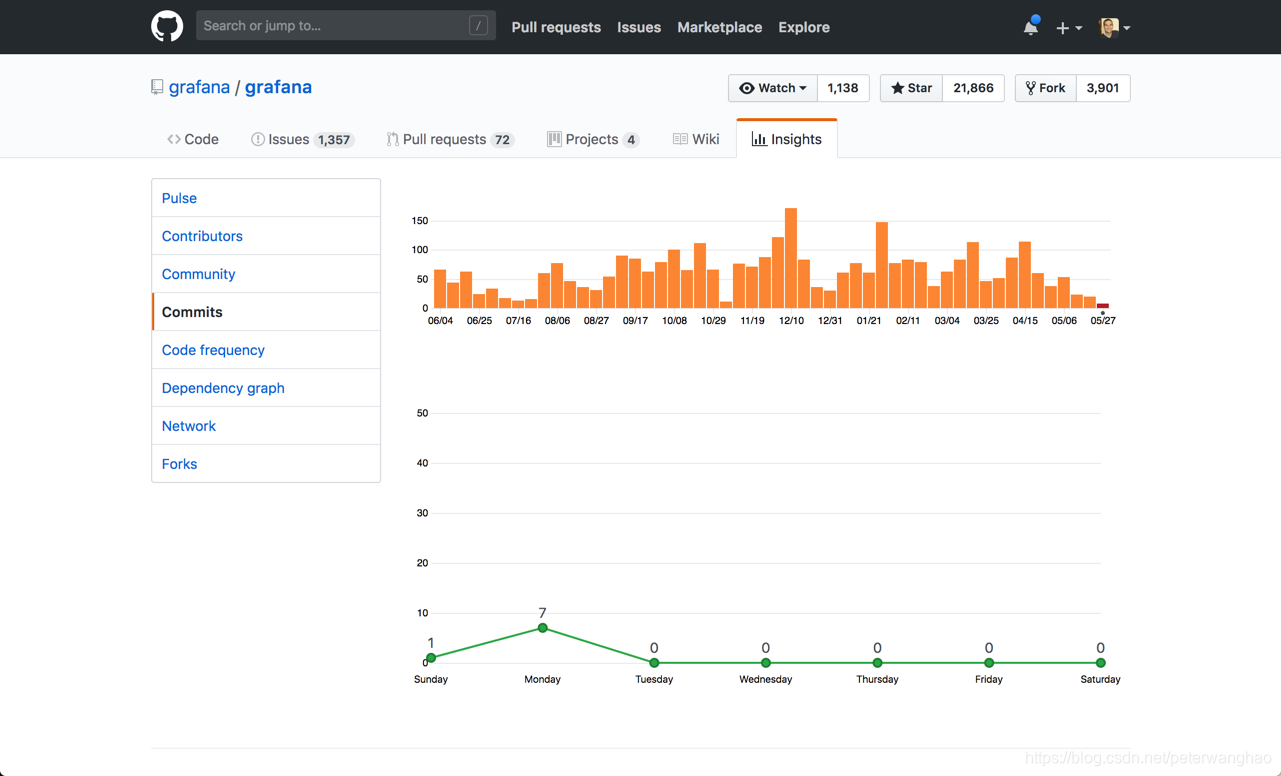Click the code brackets icon on Code tab
Screen dimensions: 1281x776
pos(175,139)
